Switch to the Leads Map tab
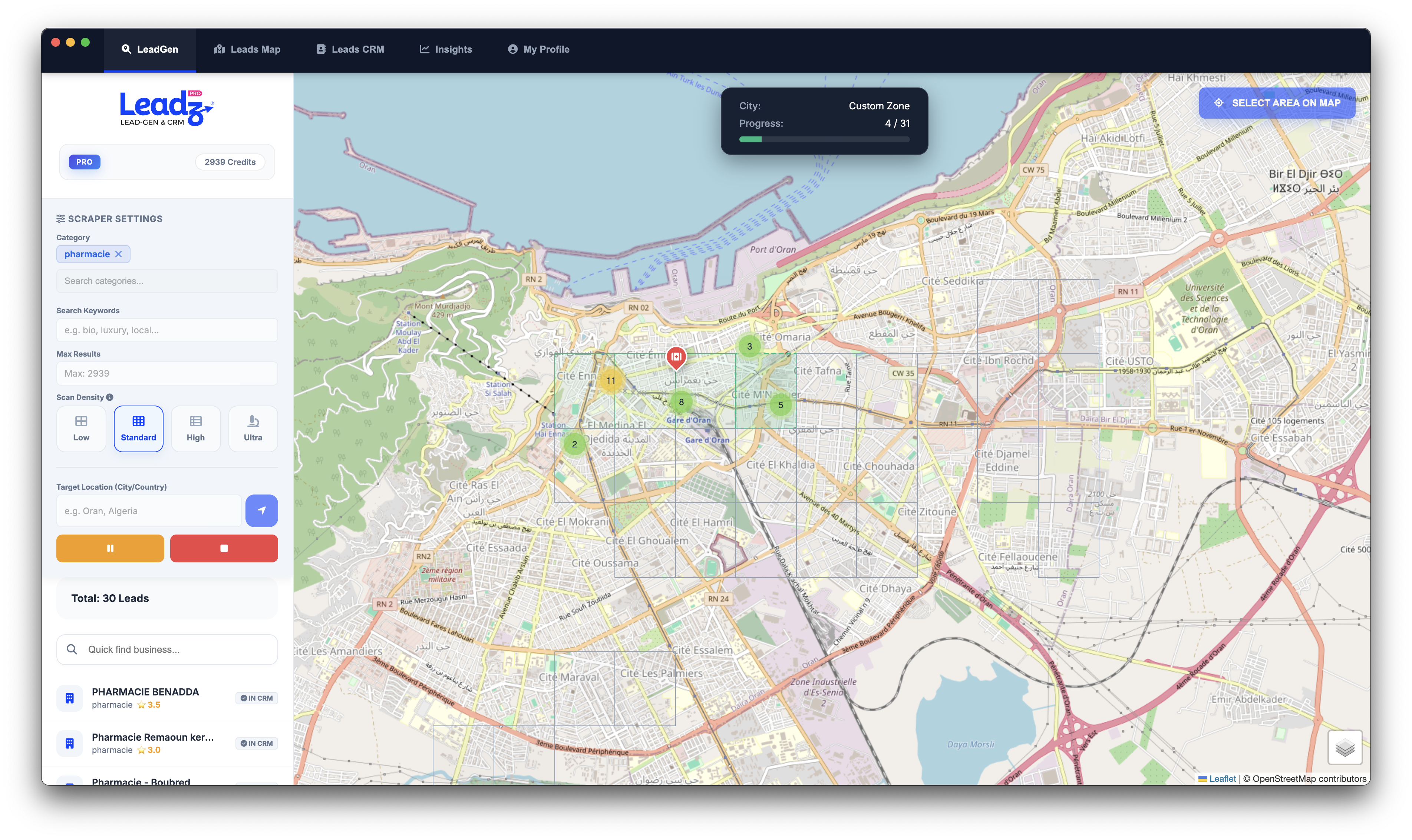 [247, 49]
